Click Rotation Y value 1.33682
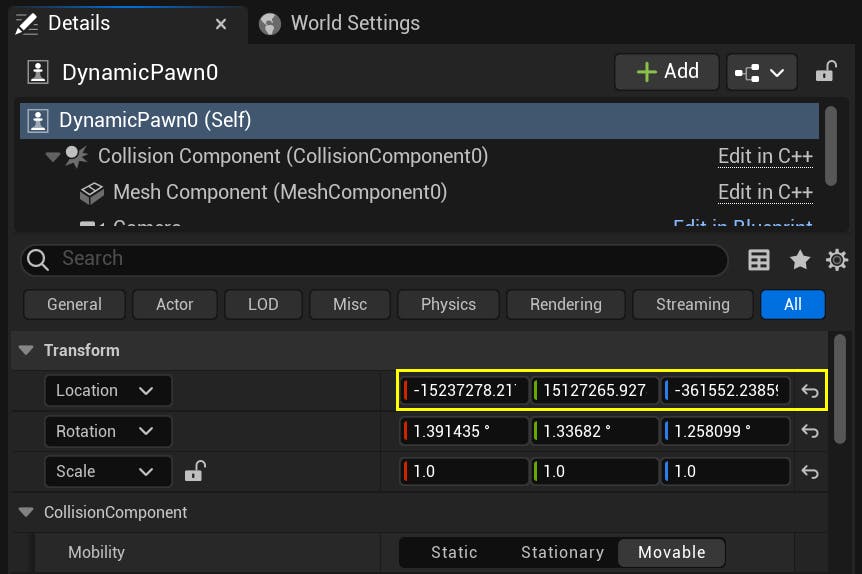The width and height of the screenshot is (862, 574). 595,431
